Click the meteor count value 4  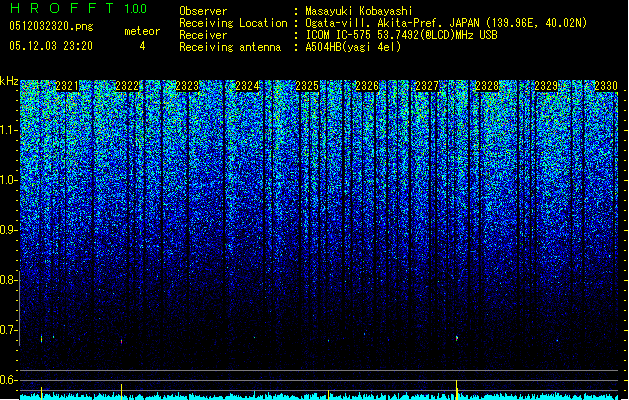(x=142, y=46)
